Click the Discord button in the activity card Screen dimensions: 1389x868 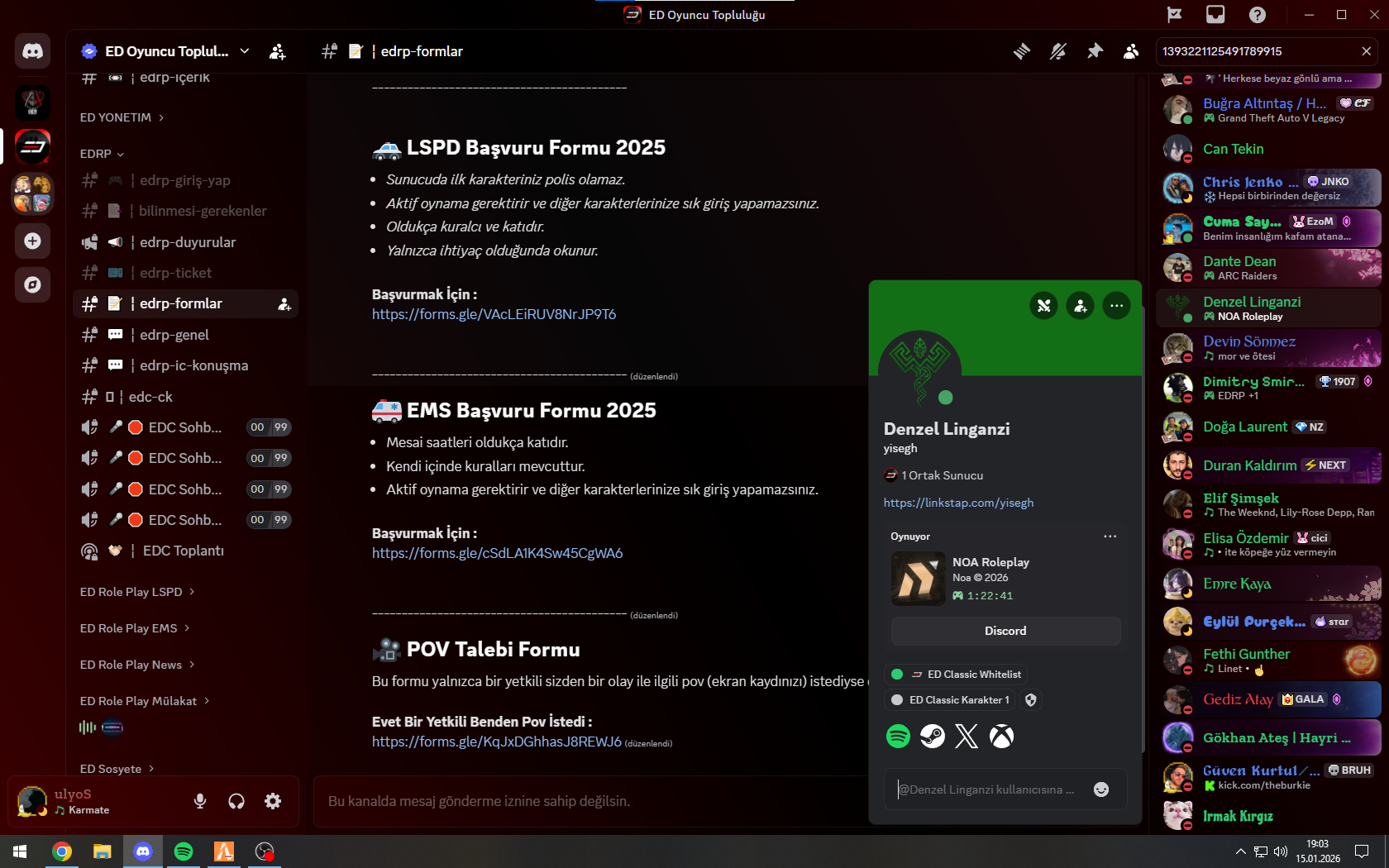pos(1005,631)
